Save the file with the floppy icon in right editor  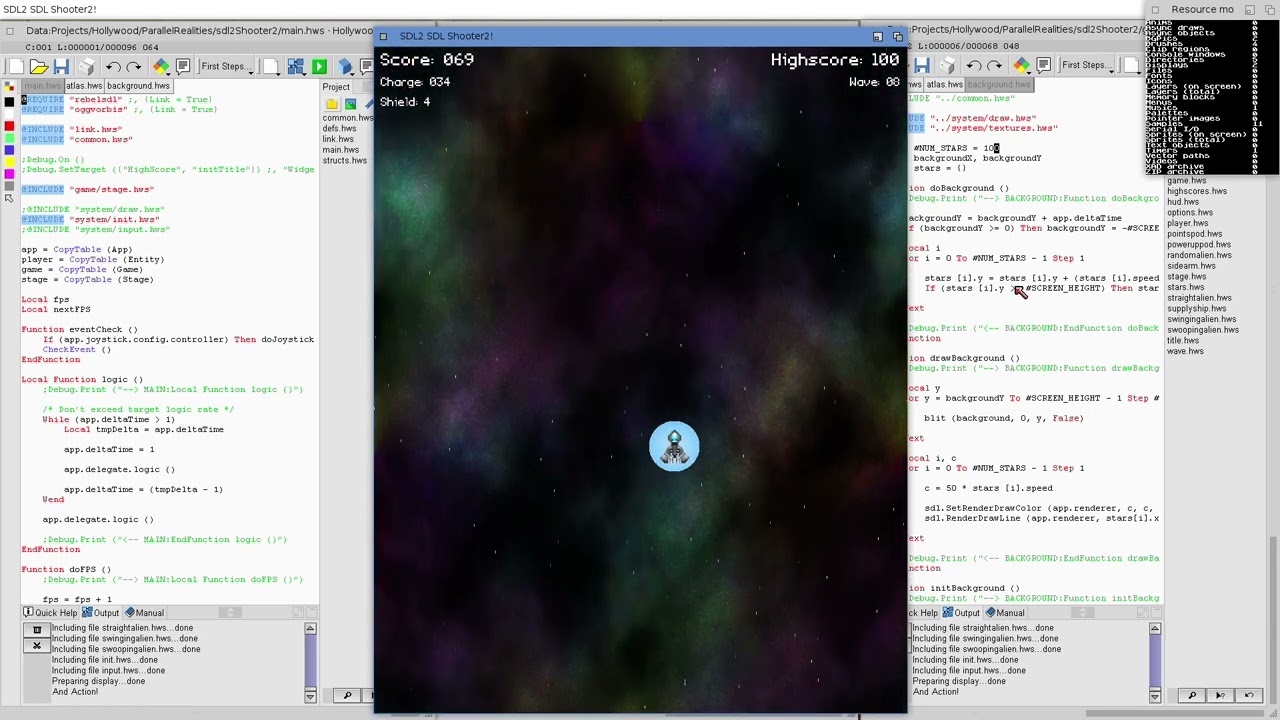[921, 66]
